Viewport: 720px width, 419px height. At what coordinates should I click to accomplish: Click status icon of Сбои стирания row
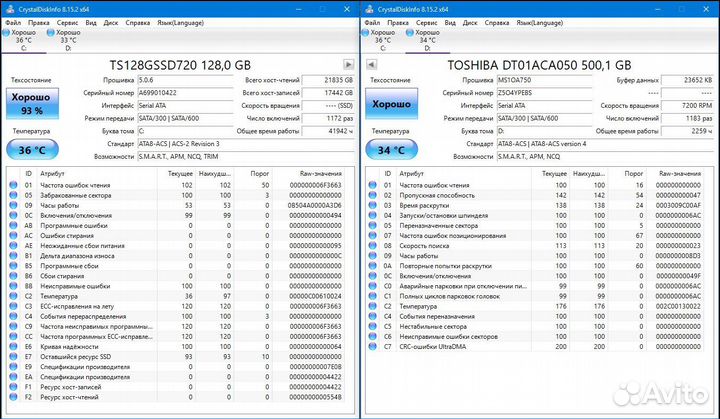coord(13,276)
